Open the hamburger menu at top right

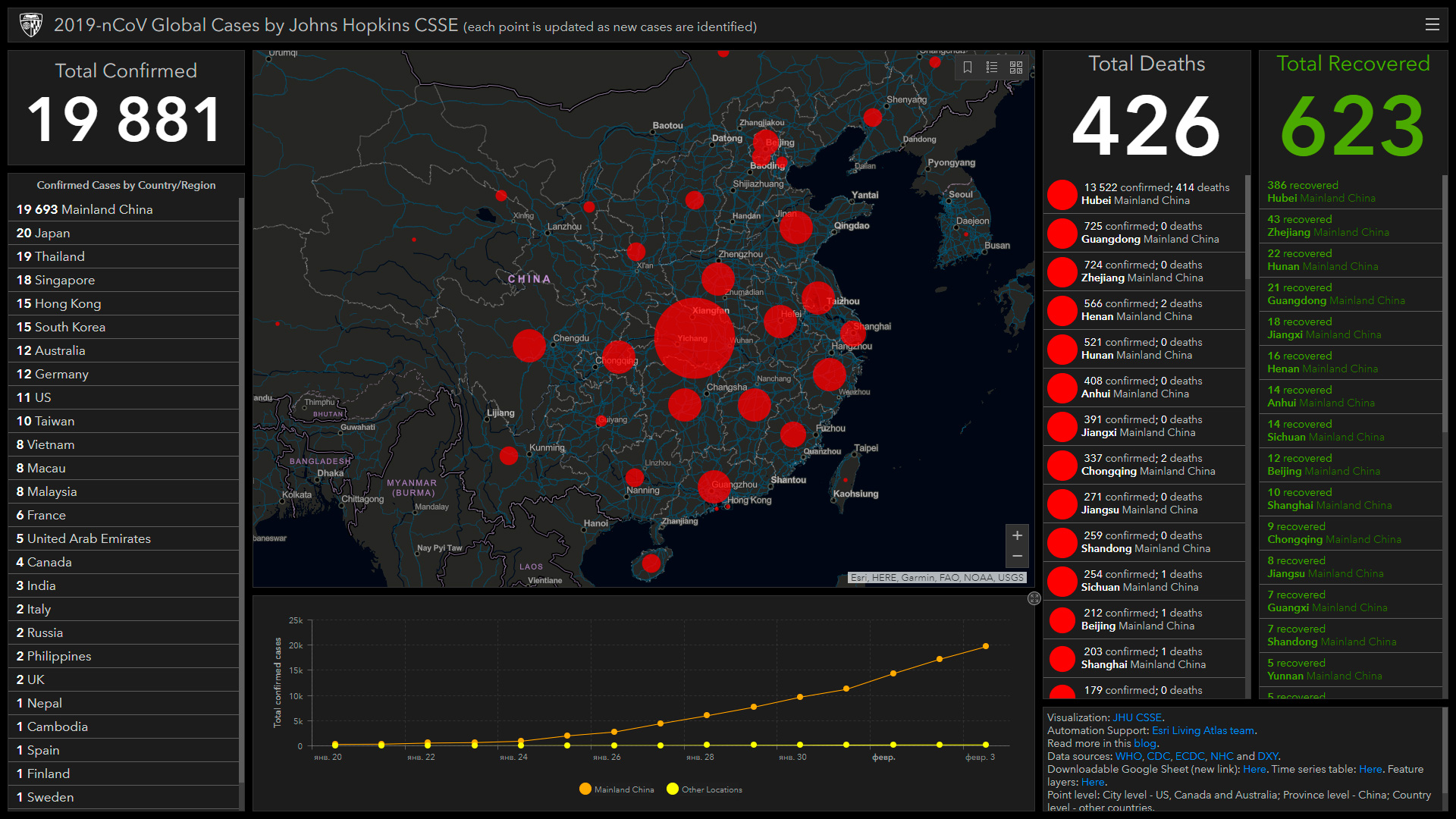pos(1432,24)
